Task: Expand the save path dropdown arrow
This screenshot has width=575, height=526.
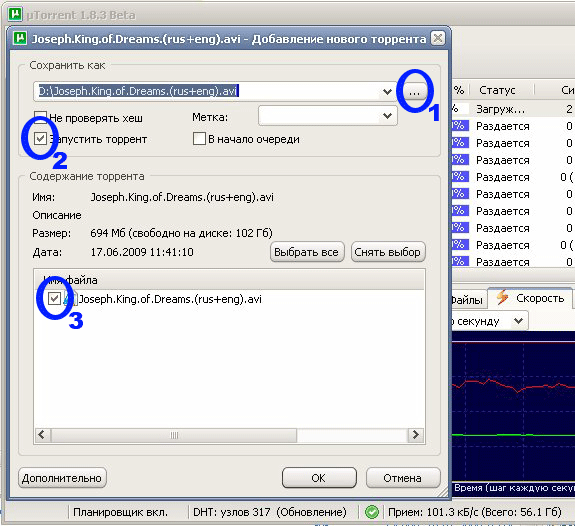Action: click(x=387, y=91)
